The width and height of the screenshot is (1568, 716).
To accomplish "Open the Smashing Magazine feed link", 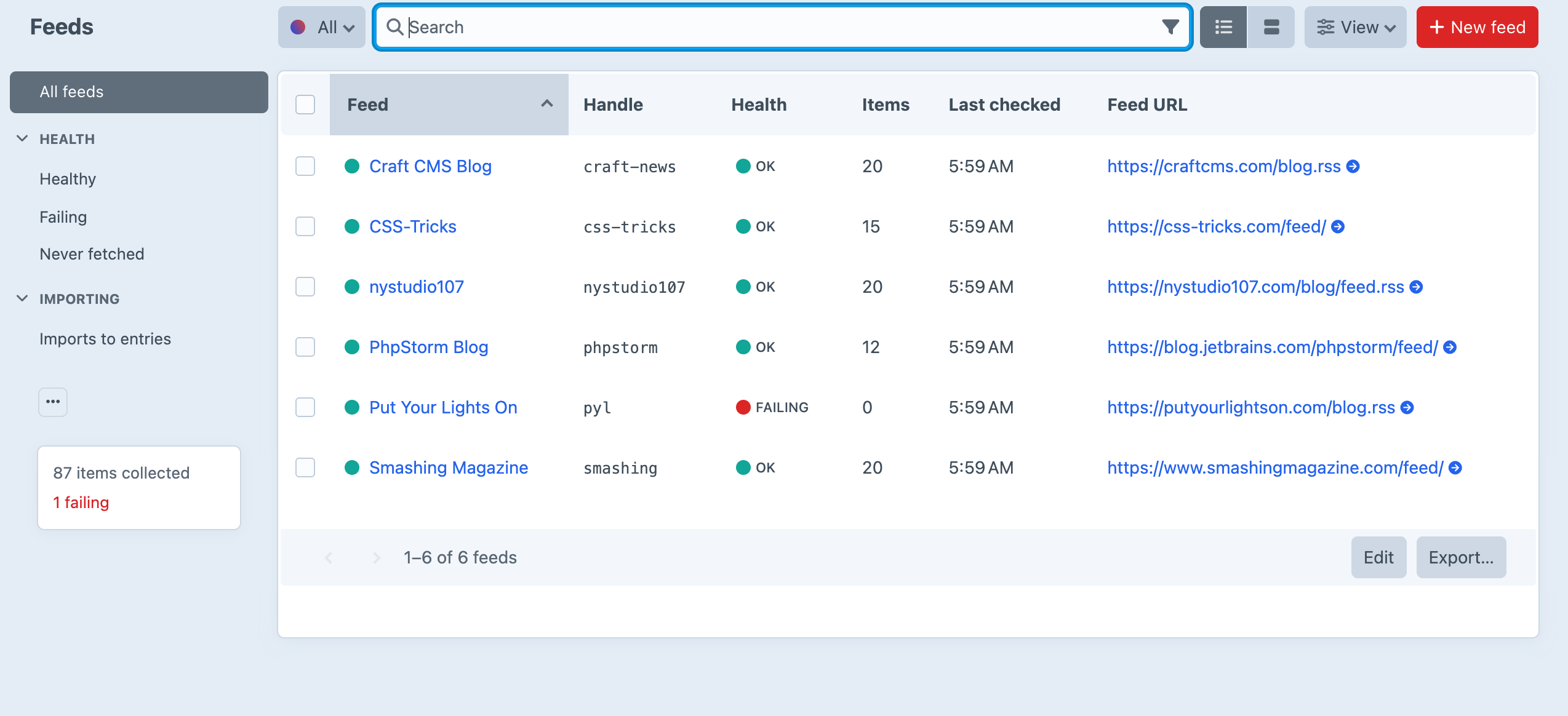I will 449,467.
